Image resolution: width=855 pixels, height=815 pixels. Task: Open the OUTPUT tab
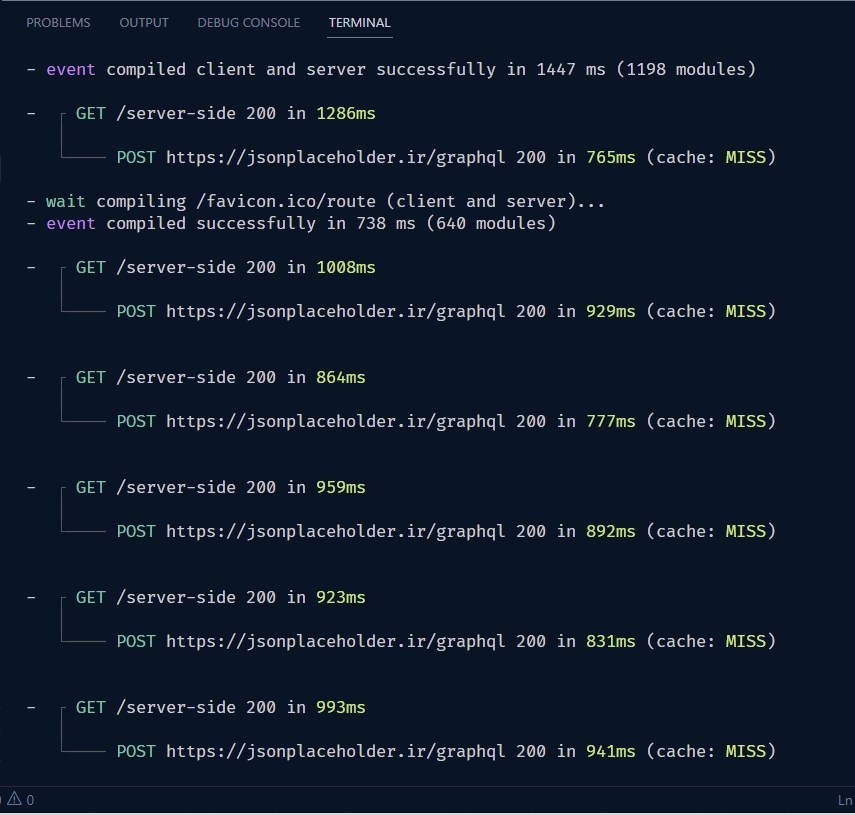pyautogui.click(x=143, y=22)
